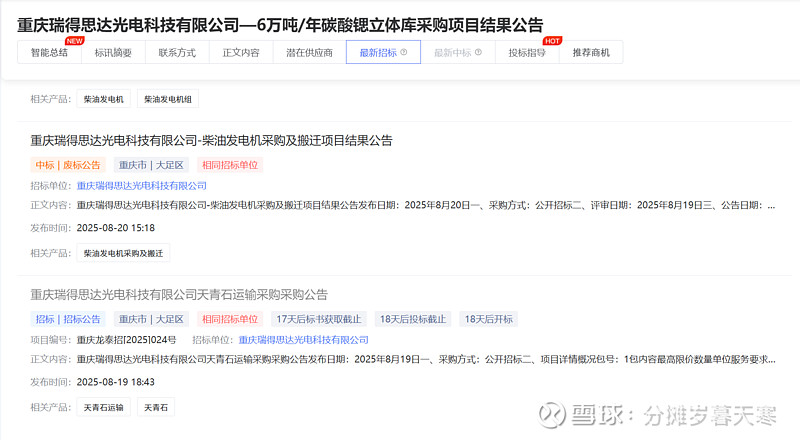Click the 18天后投标截止 tag
Image resolution: width=800 pixels, height=440 pixels.
click(413, 319)
